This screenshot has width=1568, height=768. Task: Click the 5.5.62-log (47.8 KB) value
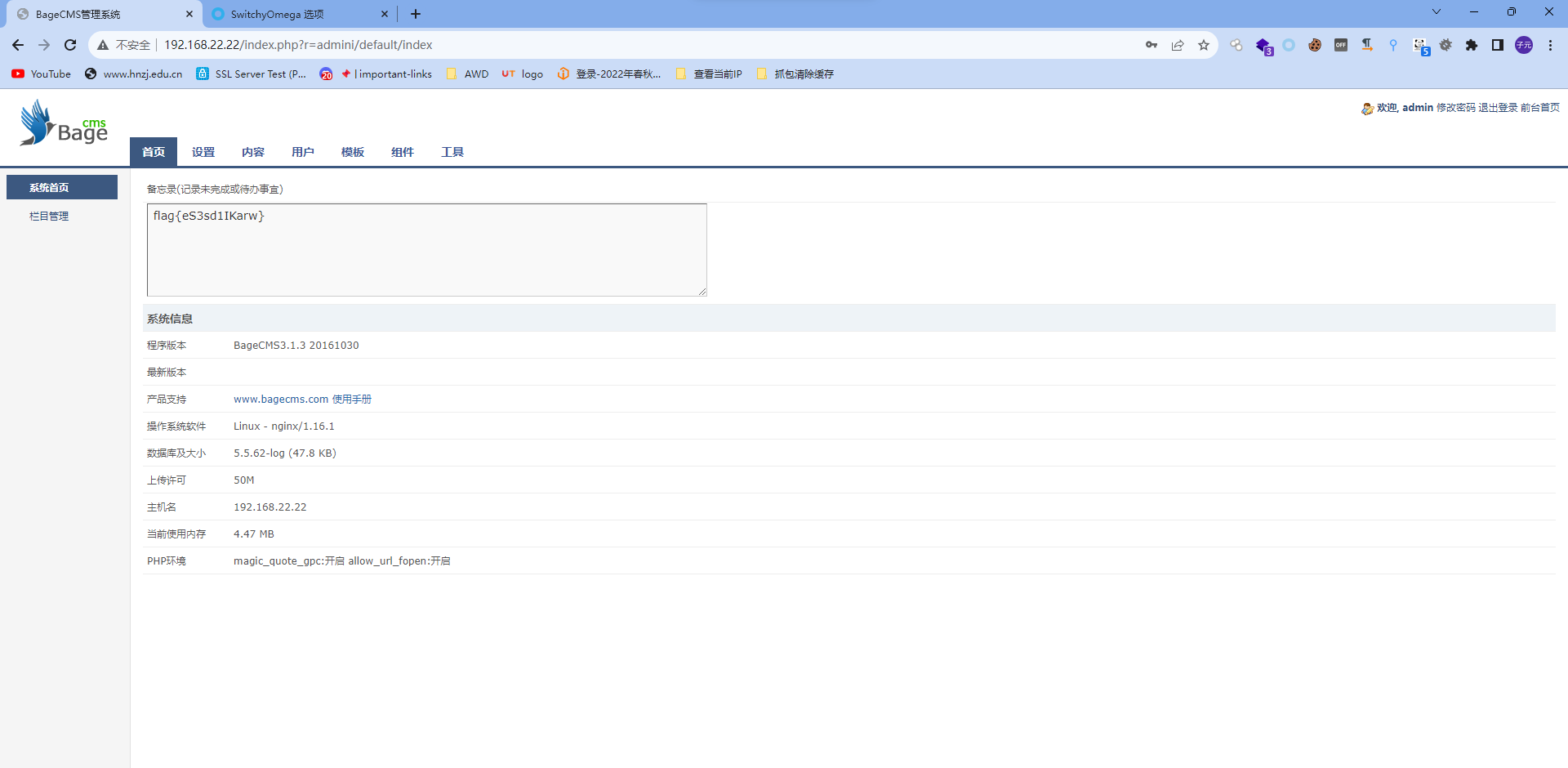click(285, 453)
